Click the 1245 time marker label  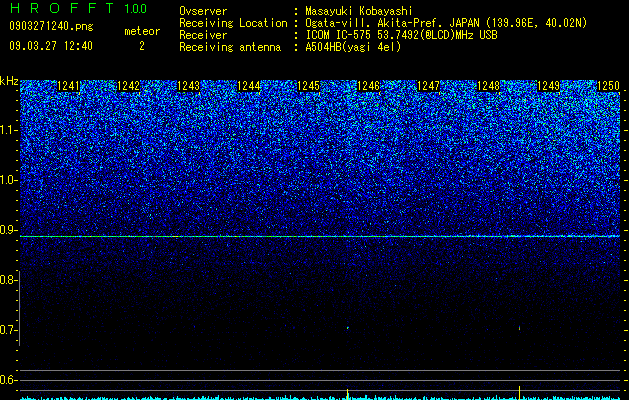[308, 86]
